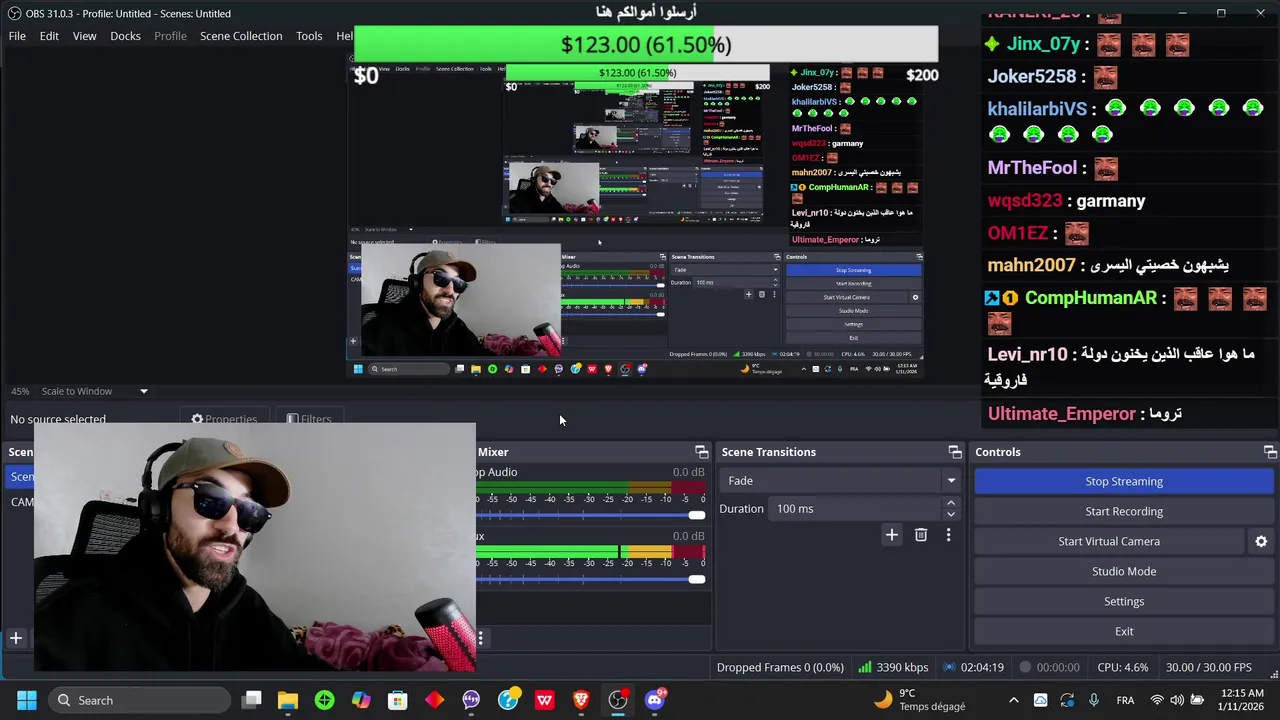This screenshot has height=720, width=1280.
Task: Click wqsd323 garmany chat message
Action: pyautogui.click(x=1066, y=201)
